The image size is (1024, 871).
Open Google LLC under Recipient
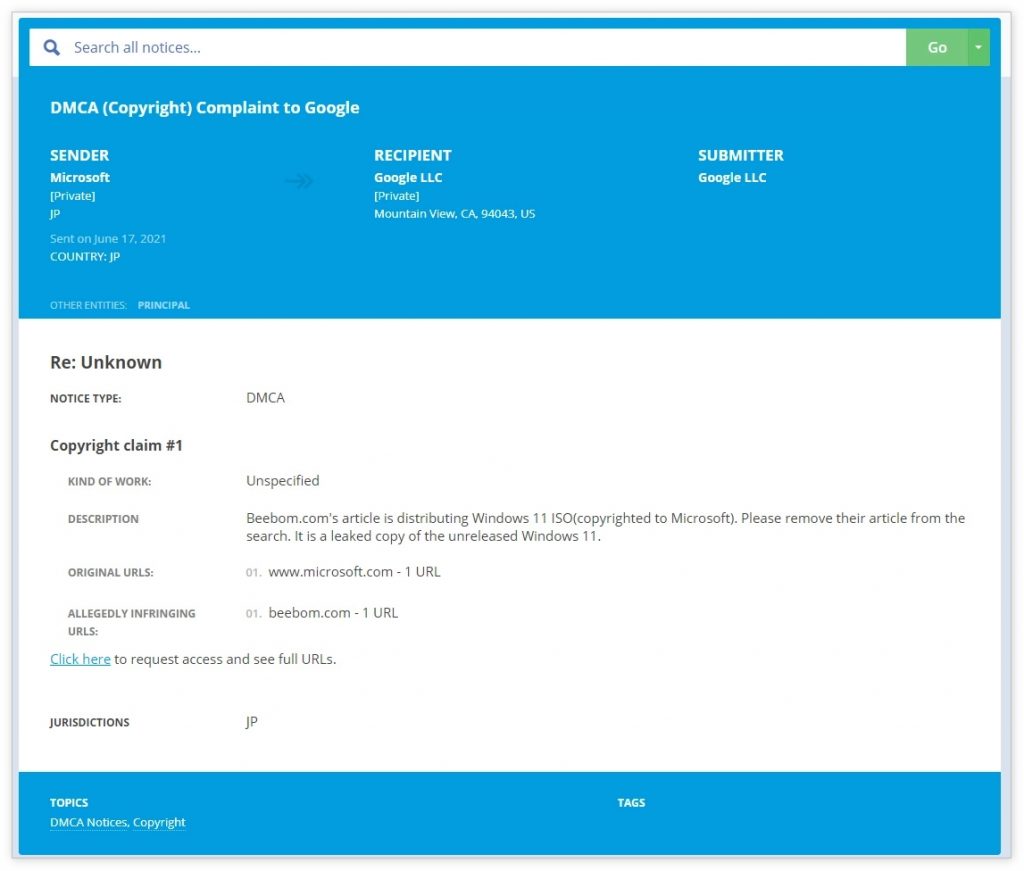pos(408,177)
